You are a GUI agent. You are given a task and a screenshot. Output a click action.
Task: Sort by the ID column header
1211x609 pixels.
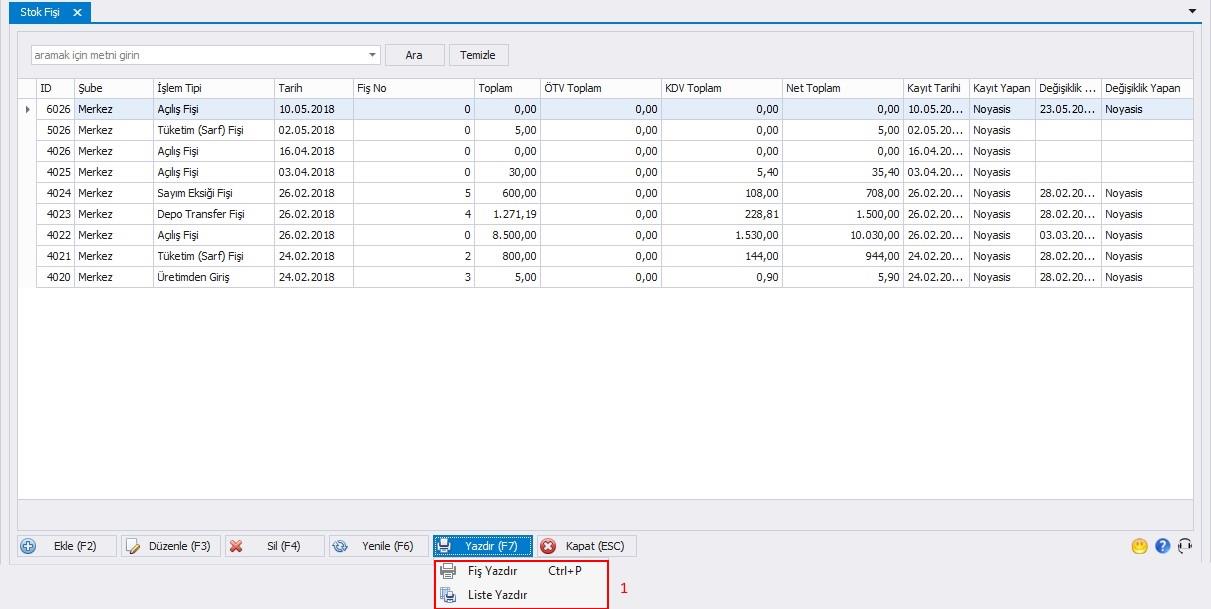[x=55, y=88]
